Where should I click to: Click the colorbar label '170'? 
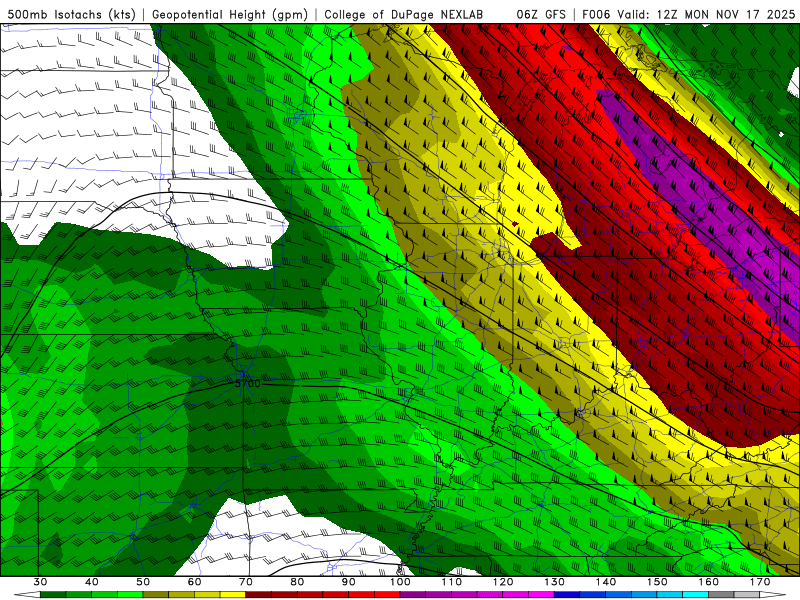(x=760, y=582)
